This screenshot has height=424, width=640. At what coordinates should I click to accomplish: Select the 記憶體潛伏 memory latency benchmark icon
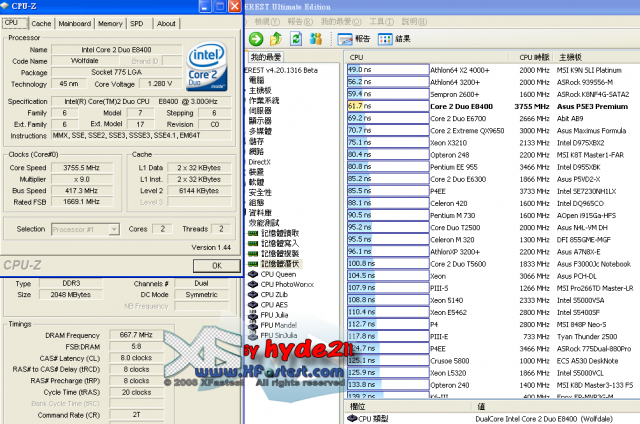tap(253, 264)
